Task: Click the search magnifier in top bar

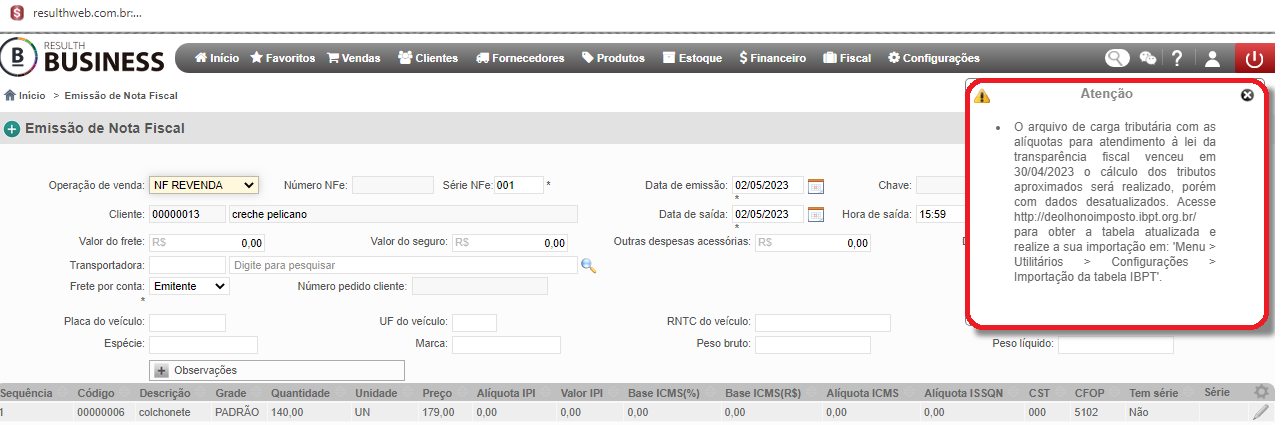Action: coord(1117,58)
